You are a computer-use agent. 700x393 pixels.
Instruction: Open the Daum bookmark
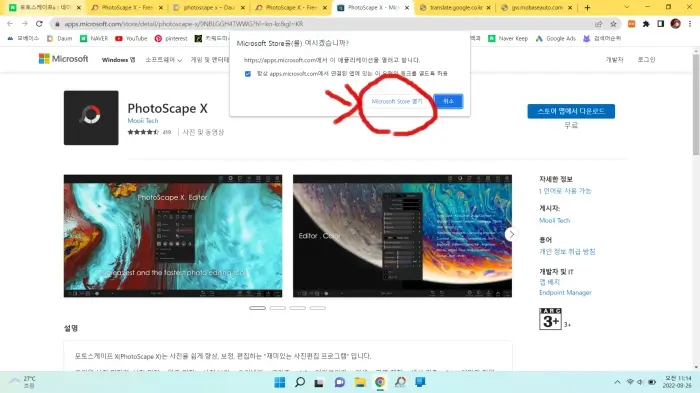coord(60,38)
